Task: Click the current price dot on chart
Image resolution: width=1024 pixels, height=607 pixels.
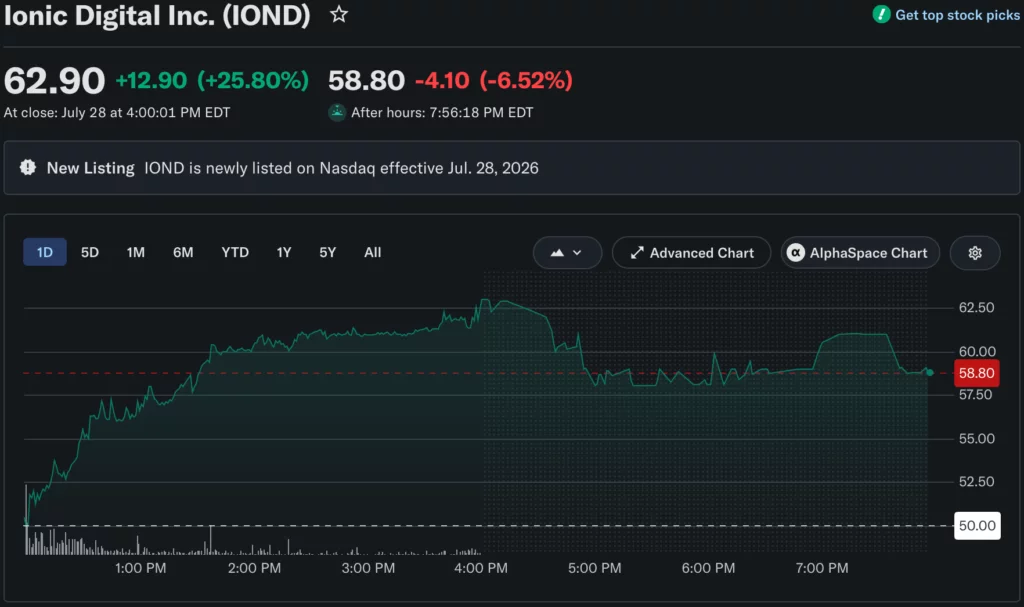Action: 929,372
